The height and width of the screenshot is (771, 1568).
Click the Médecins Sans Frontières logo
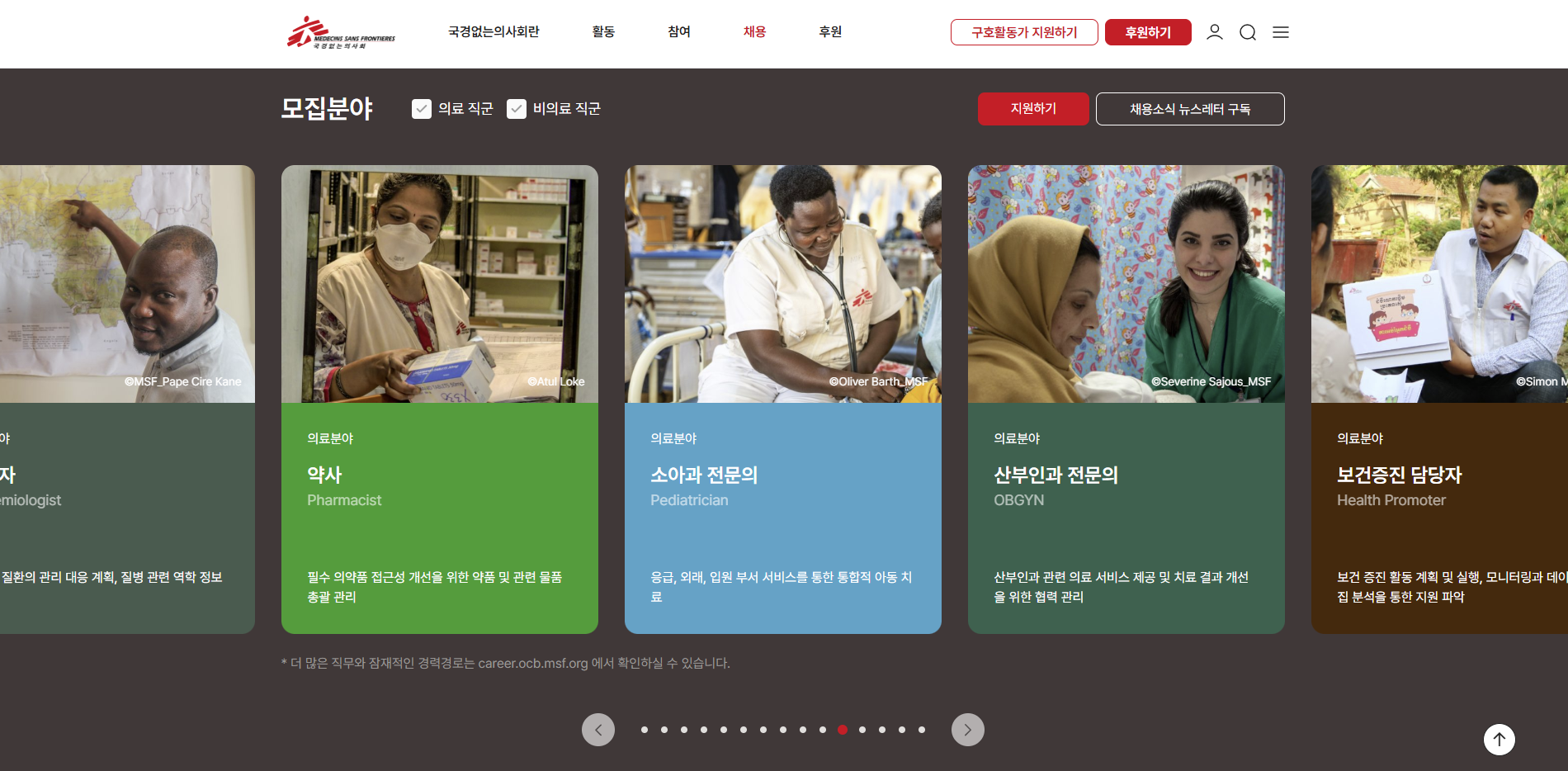tap(341, 32)
